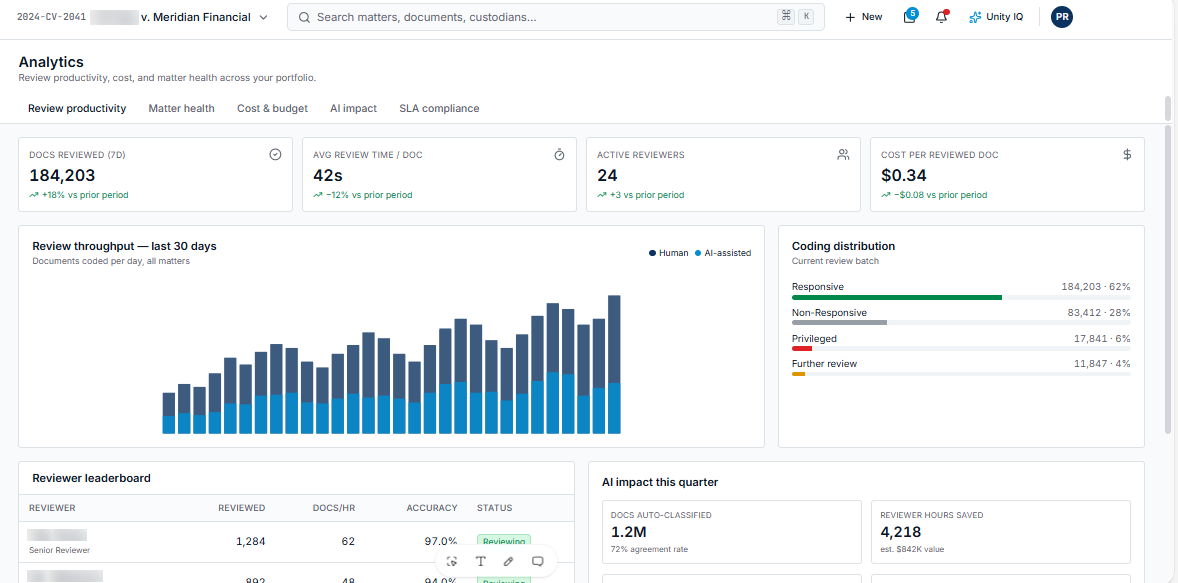The image size is (1178, 583).
Task: Select the comment tool in floating toolbar
Action: [x=538, y=561]
